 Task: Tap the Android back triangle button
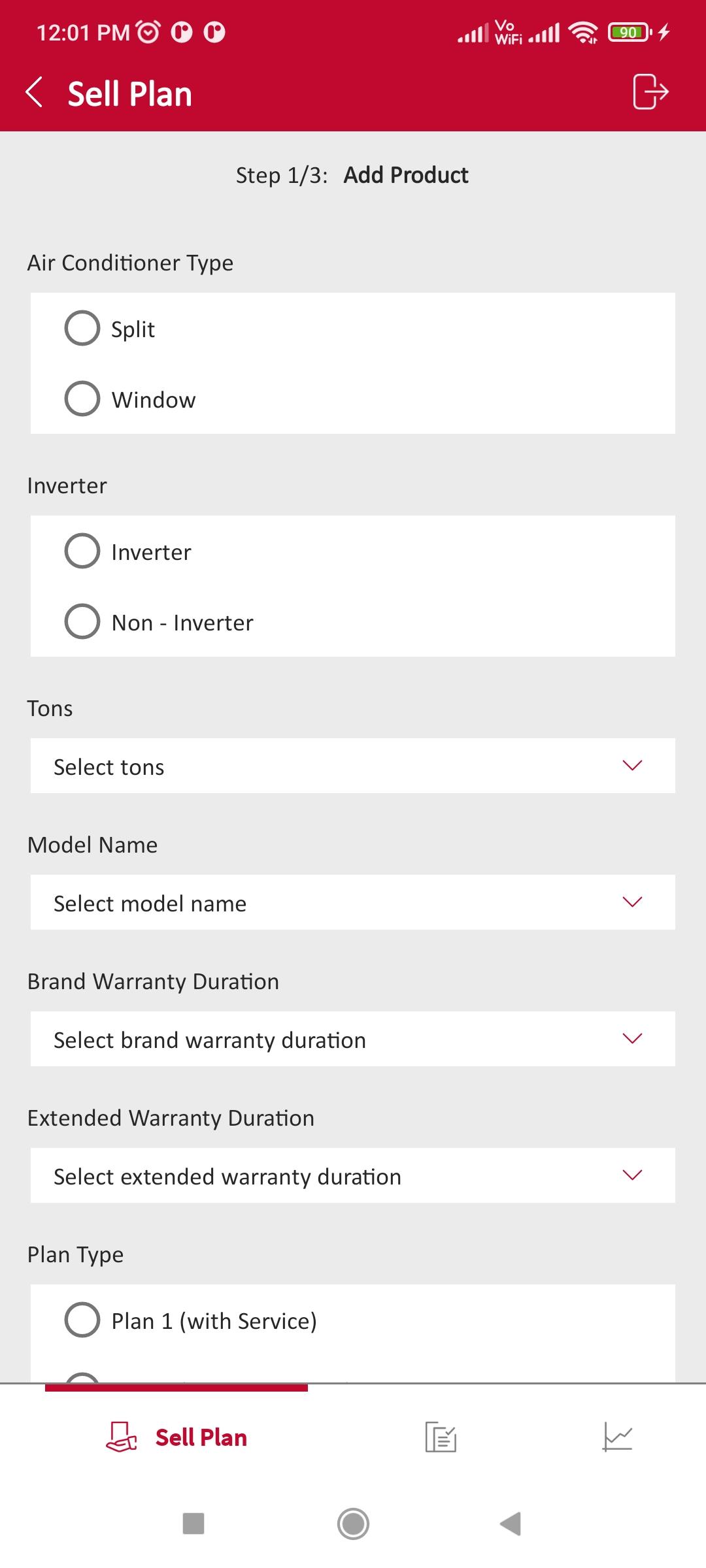tap(511, 1524)
